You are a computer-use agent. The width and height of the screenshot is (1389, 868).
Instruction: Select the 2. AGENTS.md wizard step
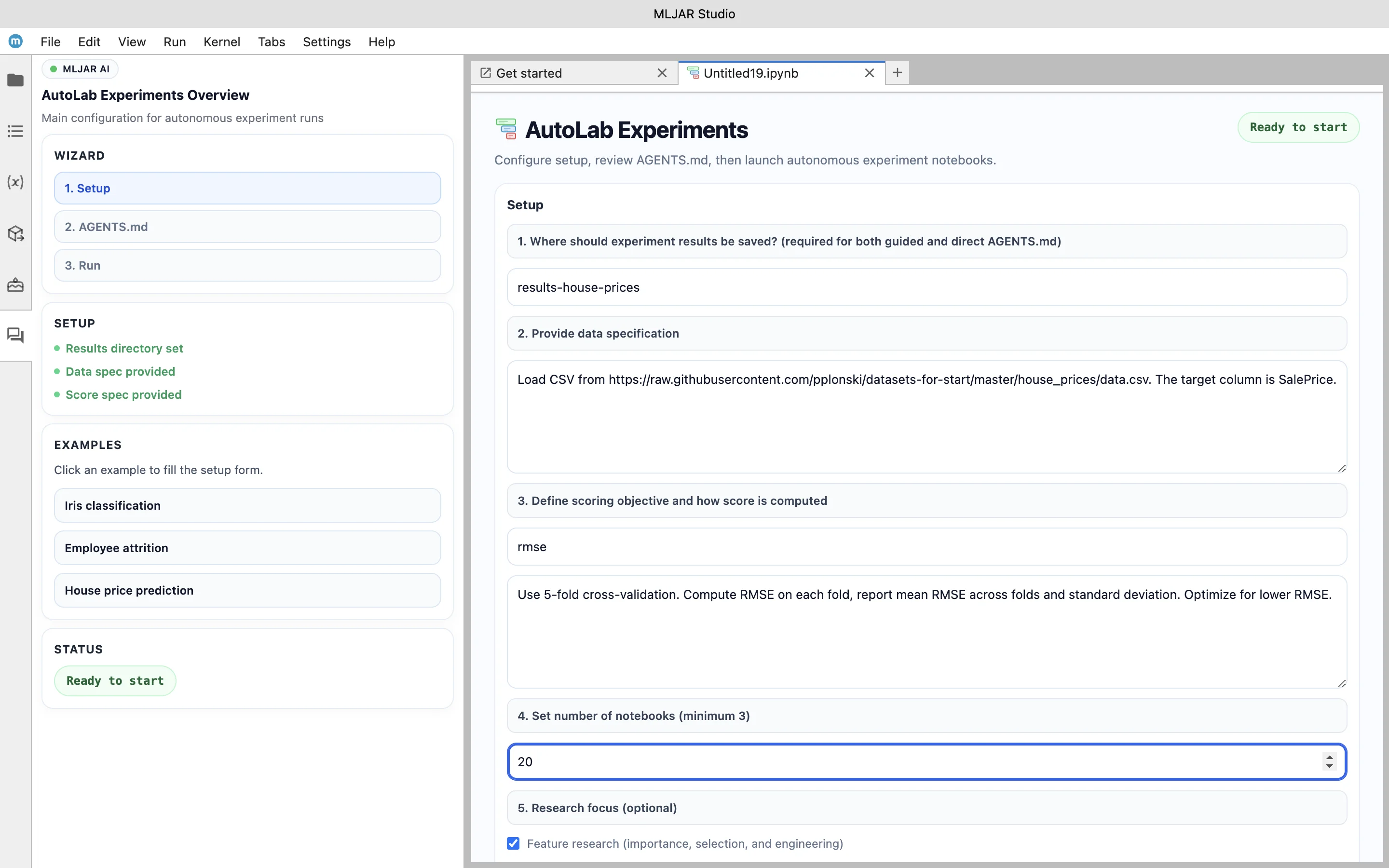click(x=247, y=226)
